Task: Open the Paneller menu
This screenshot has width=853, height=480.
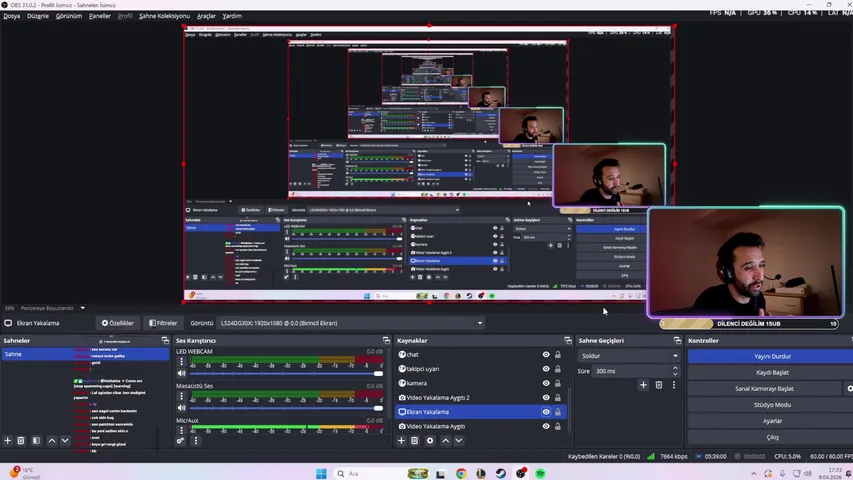Action: pos(100,16)
